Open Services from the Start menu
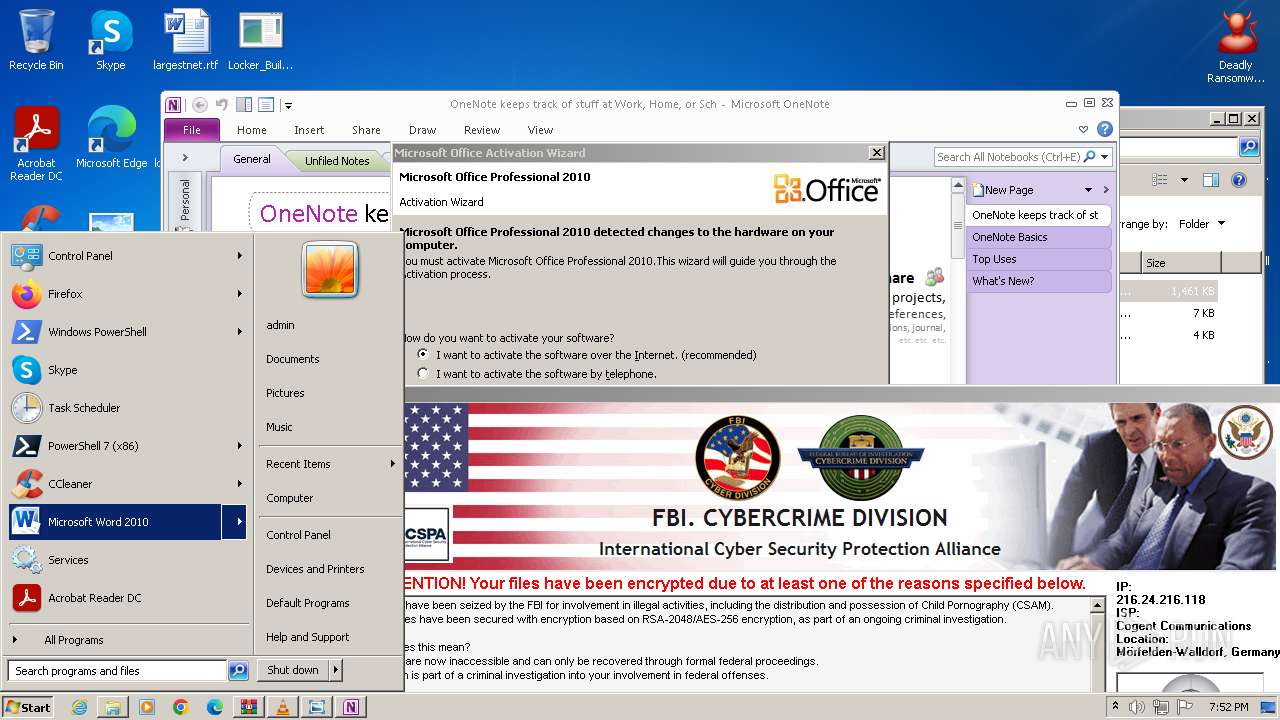The height and width of the screenshot is (720, 1280). (128, 560)
